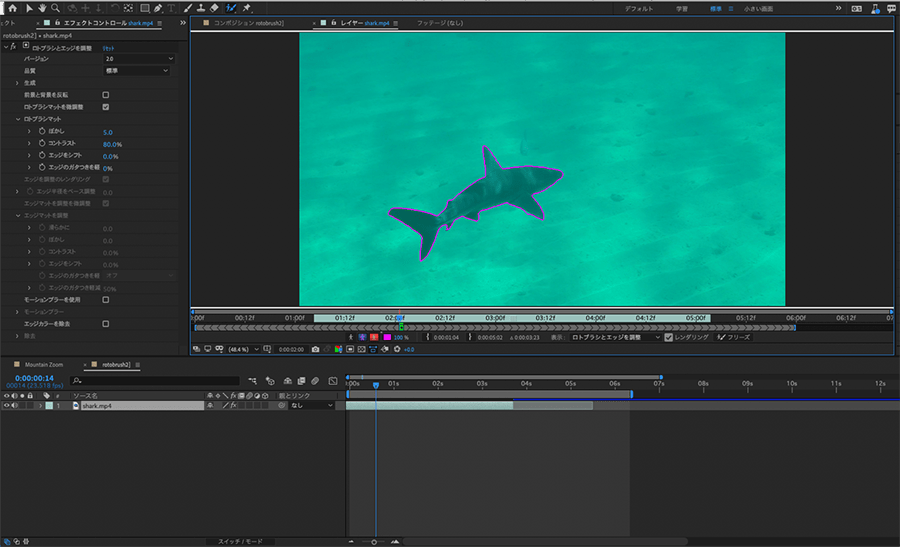Toggle the レンダリング checkbox

(669, 338)
